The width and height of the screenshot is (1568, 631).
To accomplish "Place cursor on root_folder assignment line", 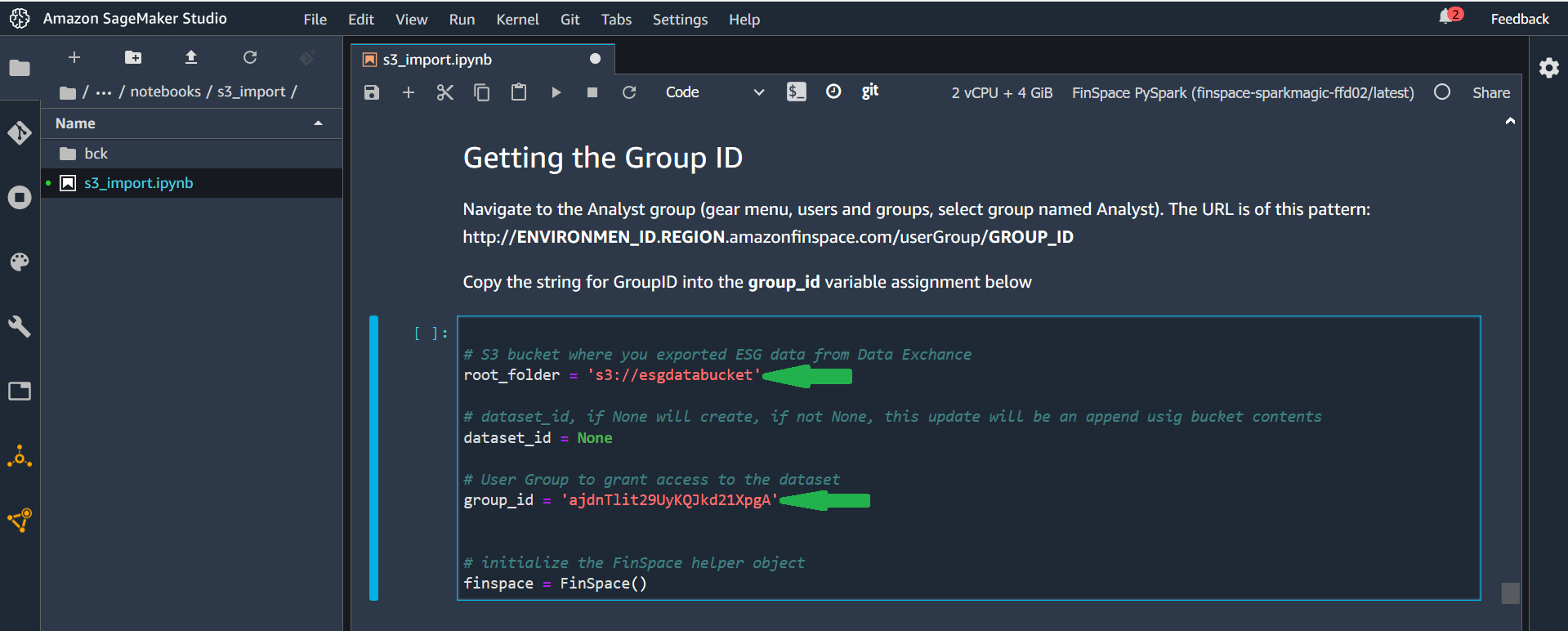I will point(612,375).
